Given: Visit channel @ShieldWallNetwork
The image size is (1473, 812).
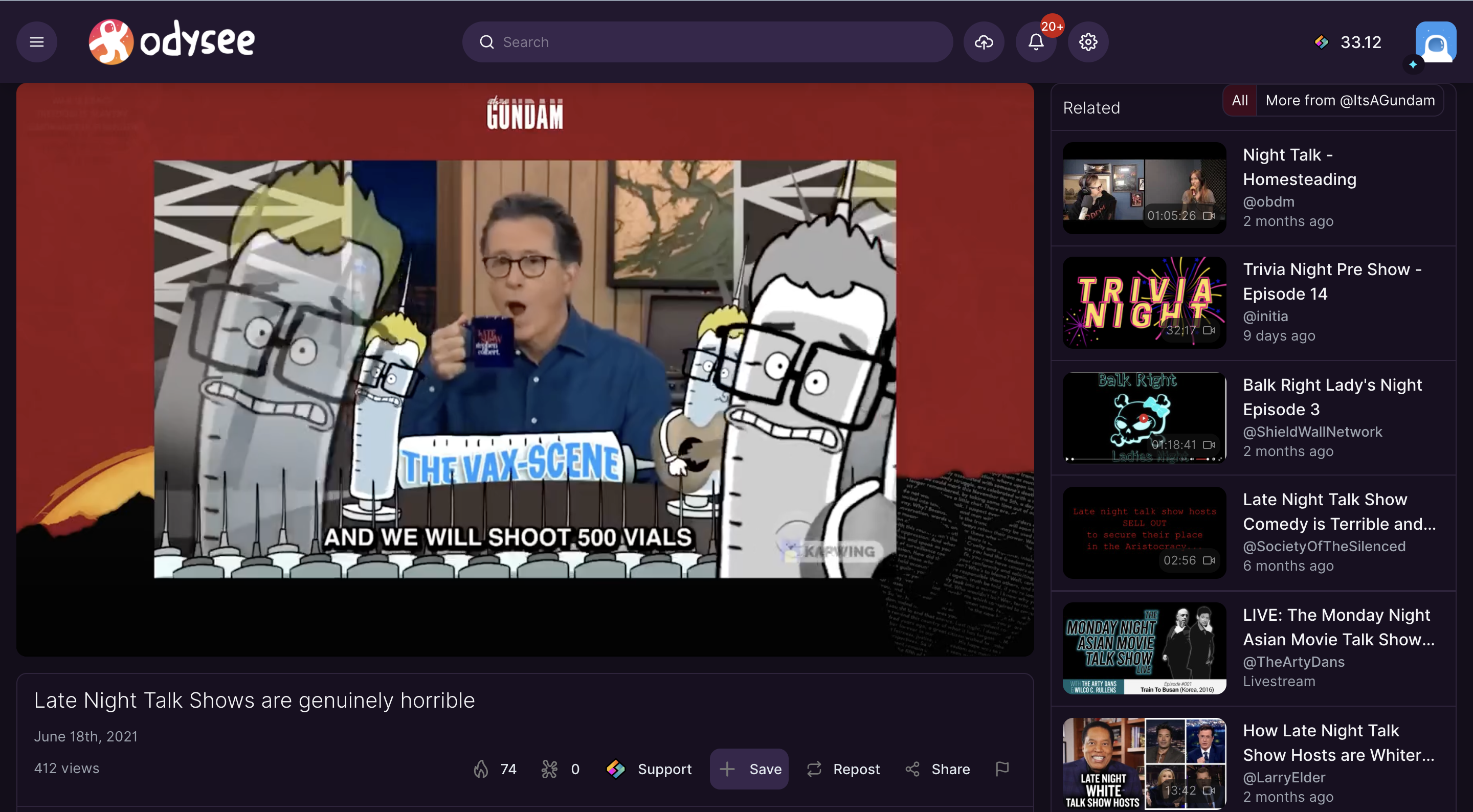Looking at the screenshot, I should pos(1312,432).
